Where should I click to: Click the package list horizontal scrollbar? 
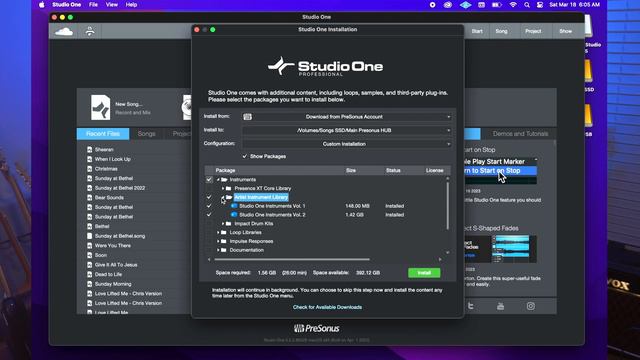tap(292, 259)
